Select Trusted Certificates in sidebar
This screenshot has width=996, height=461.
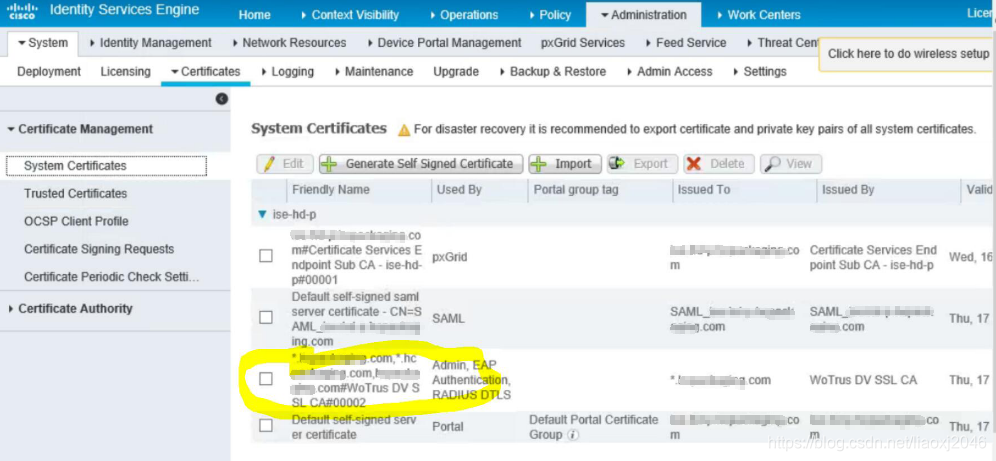click(76, 194)
